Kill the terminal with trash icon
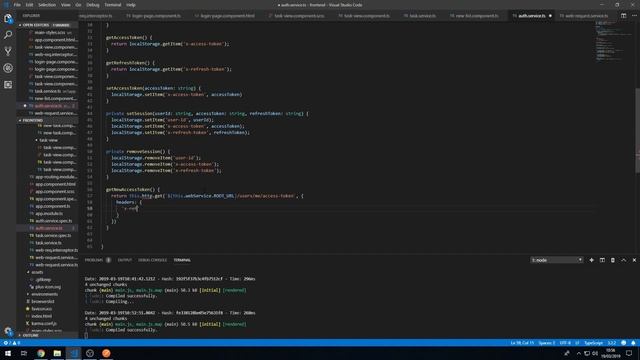 pyautogui.click(x=613, y=260)
